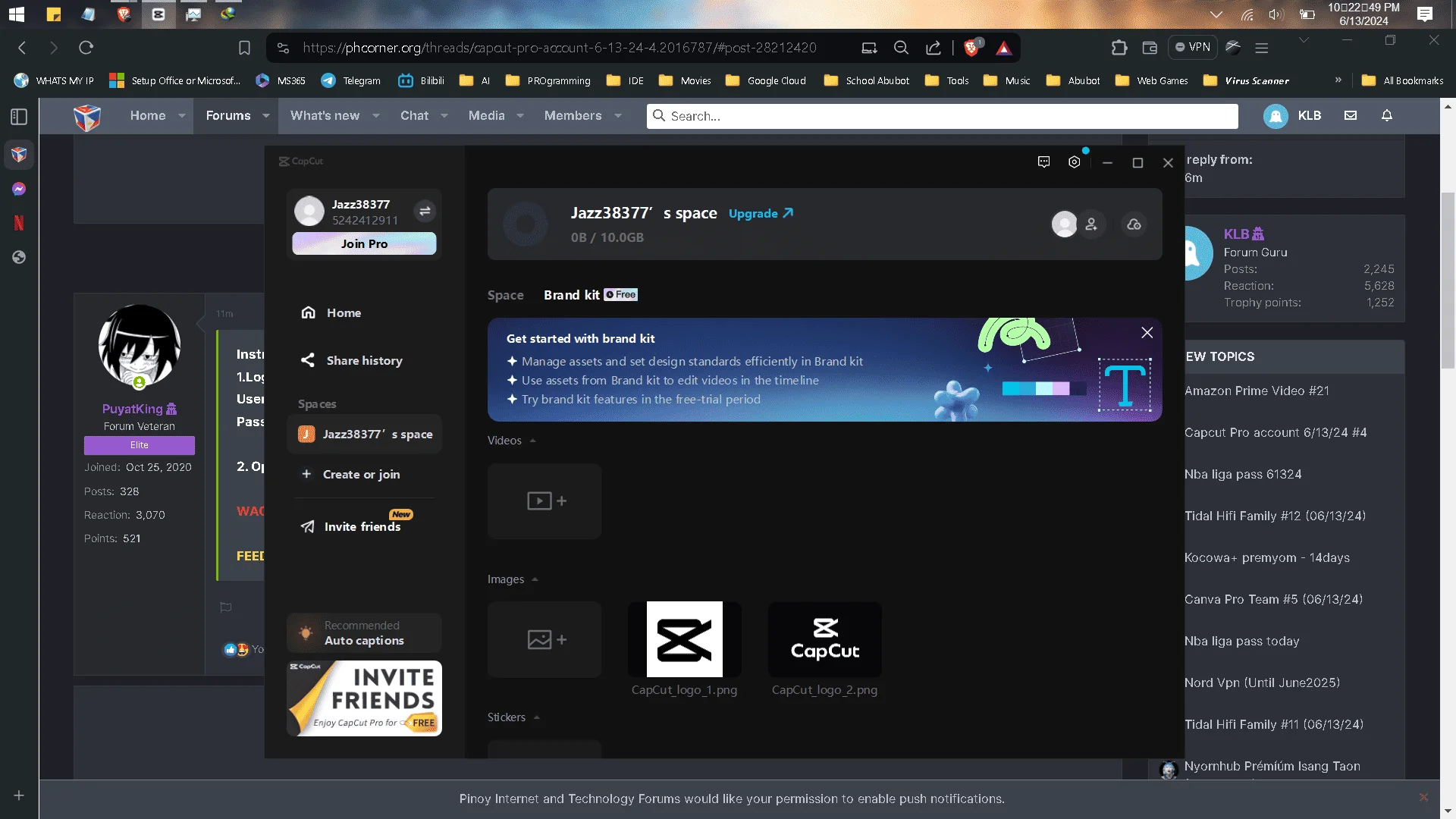Open CapCut_logo_1.png thumbnail
This screenshot has width=1456, height=819.
pyautogui.click(x=684, y=640)
